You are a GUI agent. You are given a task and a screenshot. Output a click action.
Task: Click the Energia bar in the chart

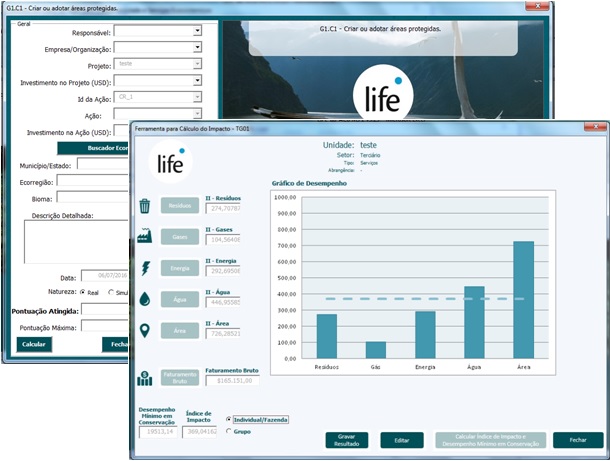pyautogui.click(x=425, y=335)
